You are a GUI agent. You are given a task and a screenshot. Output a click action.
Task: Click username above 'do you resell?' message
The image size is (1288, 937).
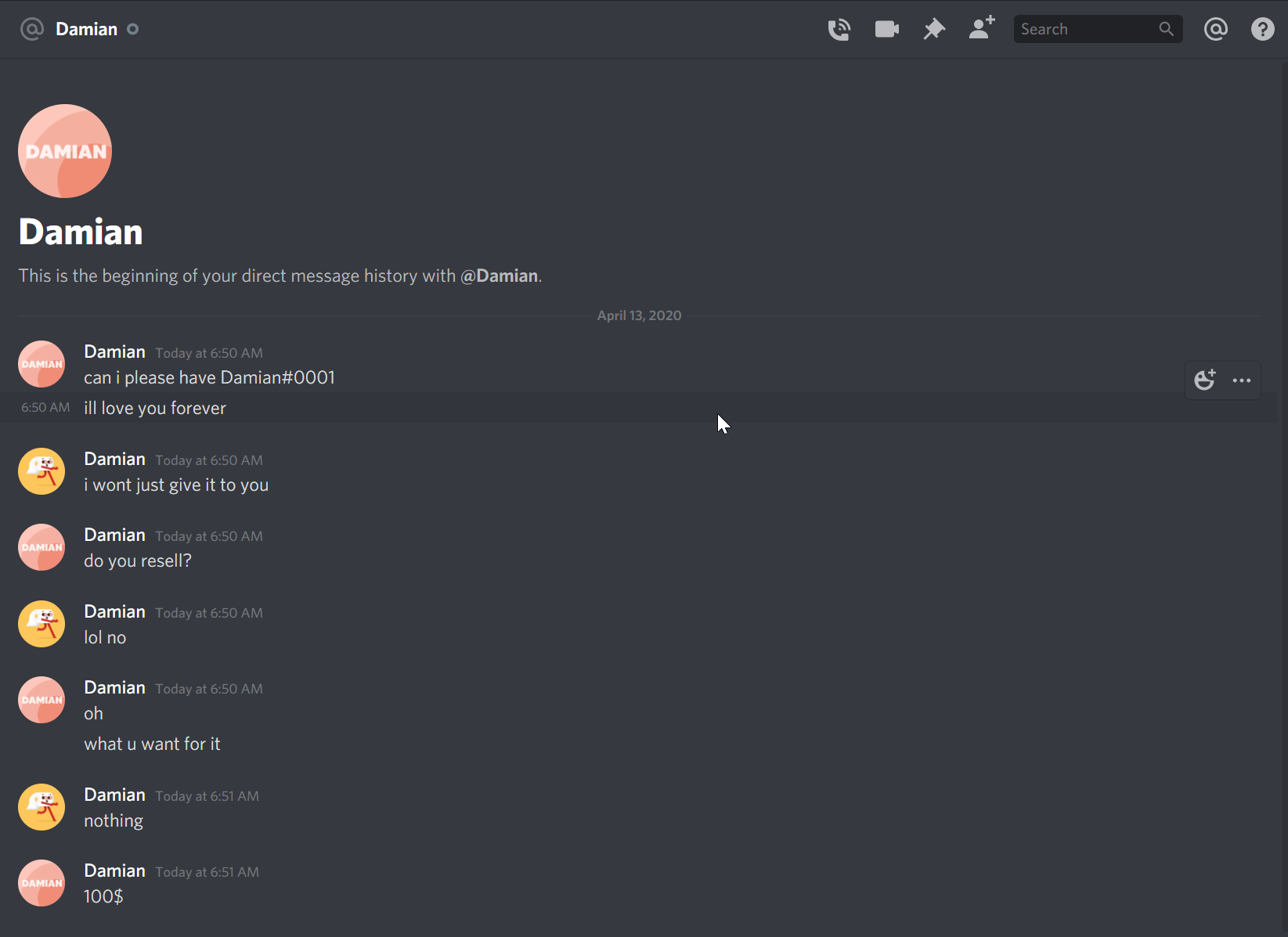click(x=114, y=535)
